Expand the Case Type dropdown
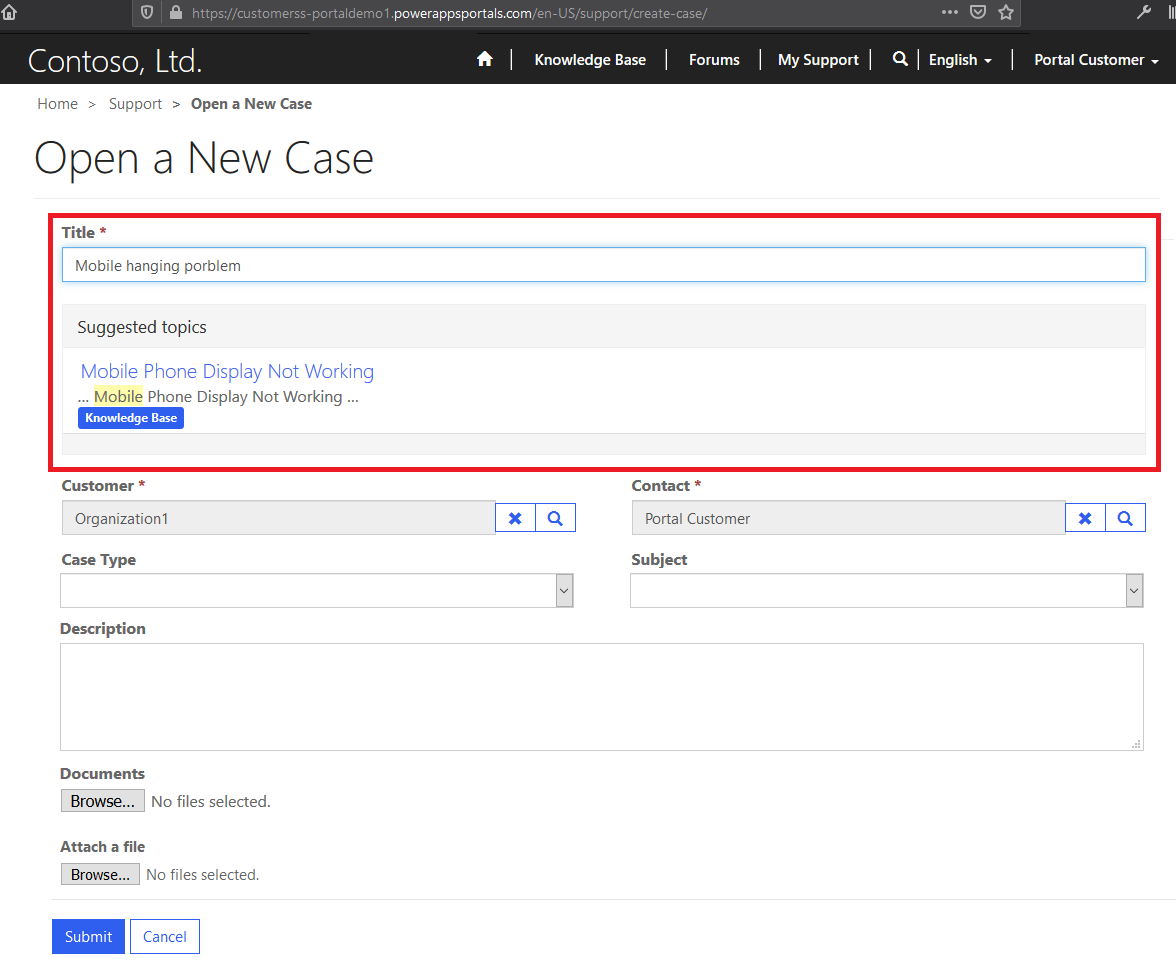 coord(316,591)
